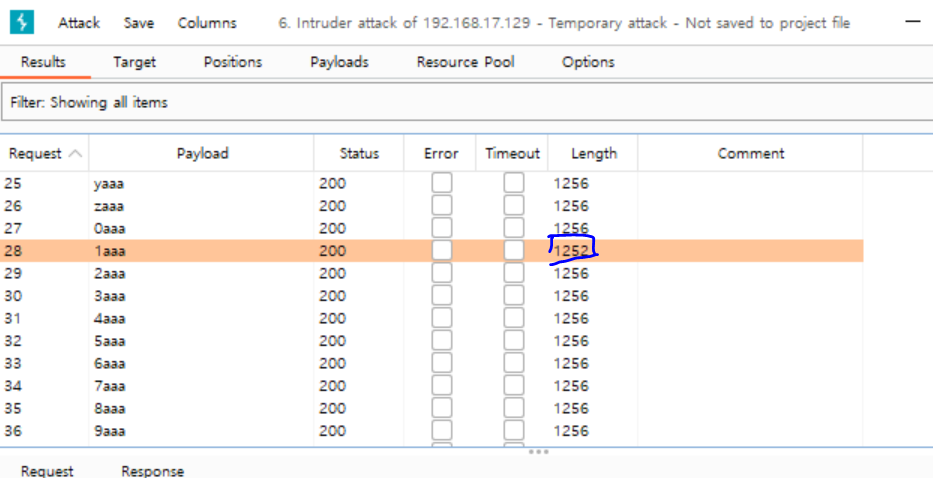Toggle Error checkbox for request 35
Viewport: 933px width, 478px height.
pyautogui.click(x=442, y=408)
